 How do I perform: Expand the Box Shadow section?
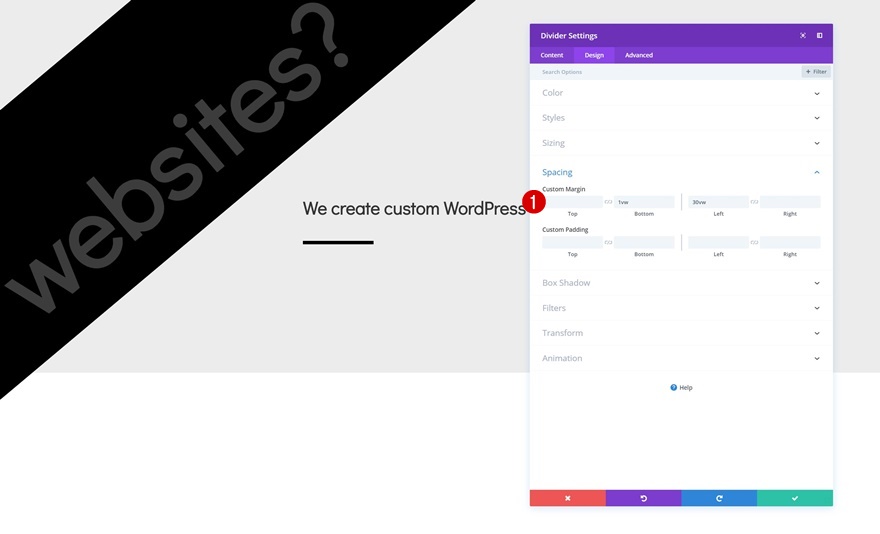click(x=681, y=283)
